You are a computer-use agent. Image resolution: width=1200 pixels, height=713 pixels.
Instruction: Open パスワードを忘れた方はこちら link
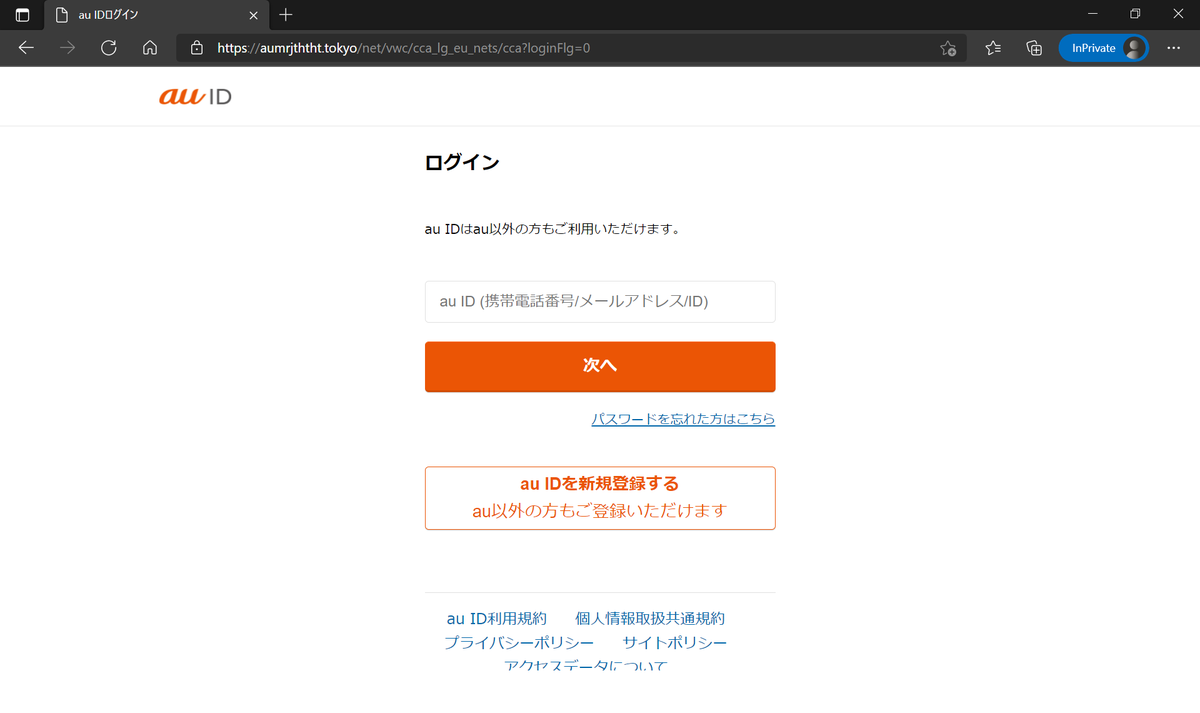[x=683, y=419]
